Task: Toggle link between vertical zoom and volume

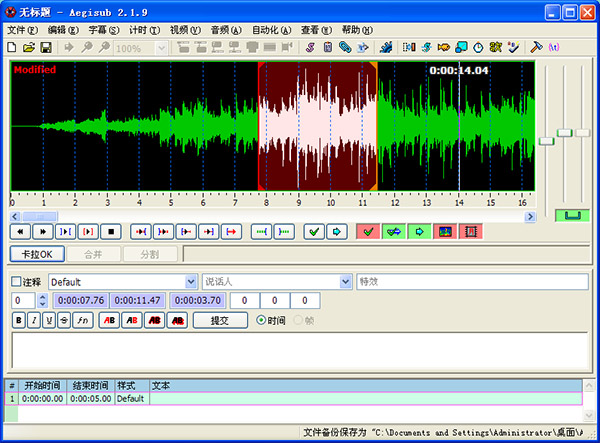Action: tap(572, 215)
